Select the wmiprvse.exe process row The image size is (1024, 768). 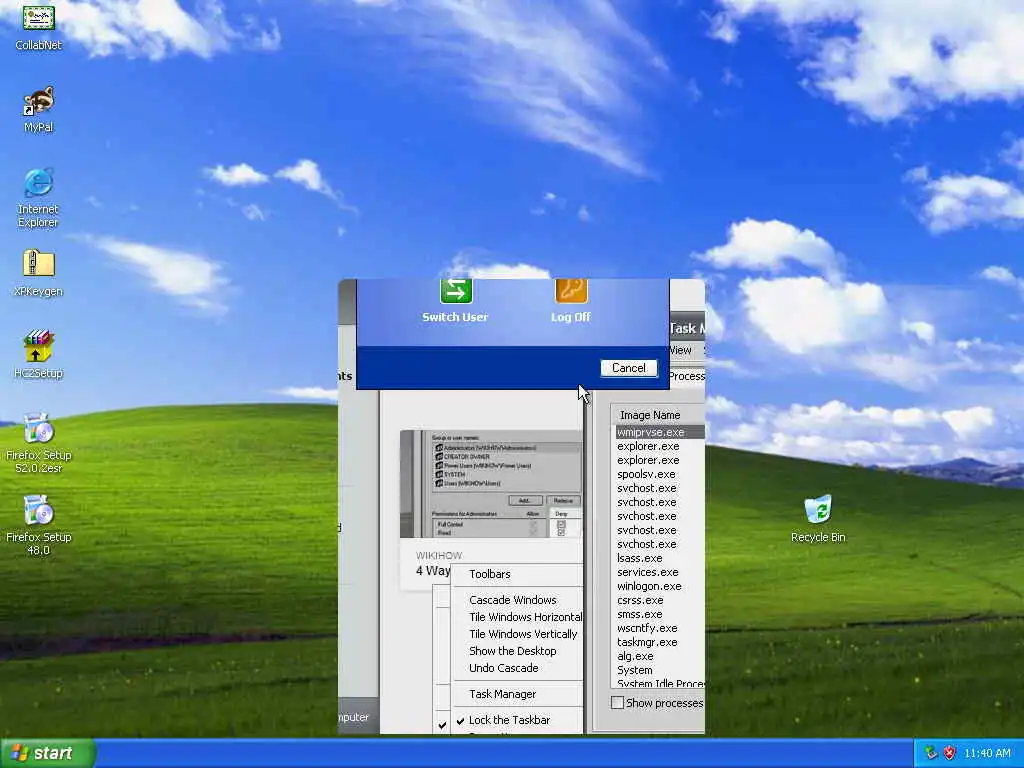660,432
